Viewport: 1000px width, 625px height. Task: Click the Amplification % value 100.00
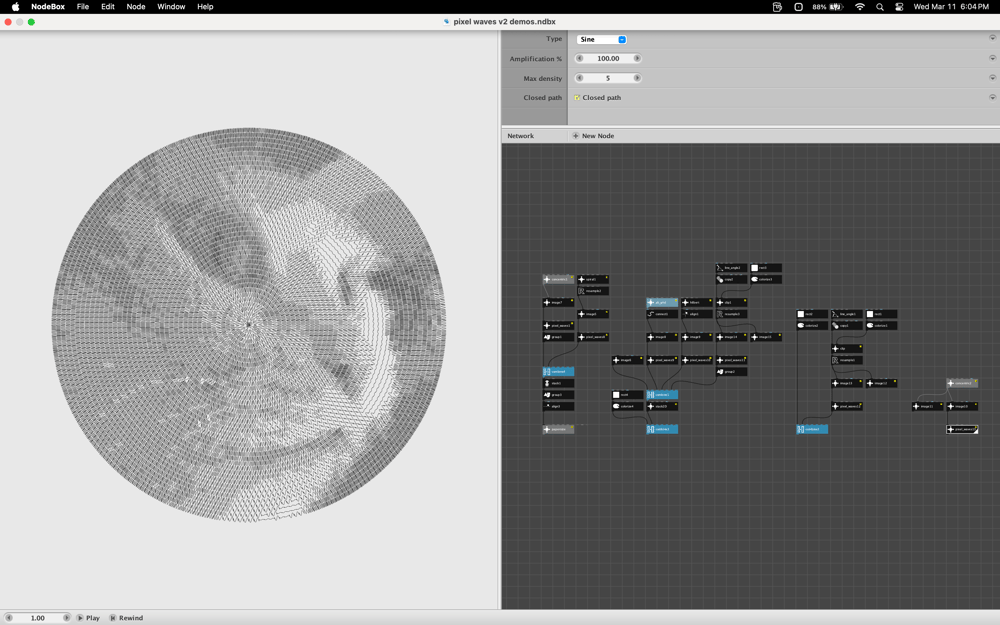[608, 58]
